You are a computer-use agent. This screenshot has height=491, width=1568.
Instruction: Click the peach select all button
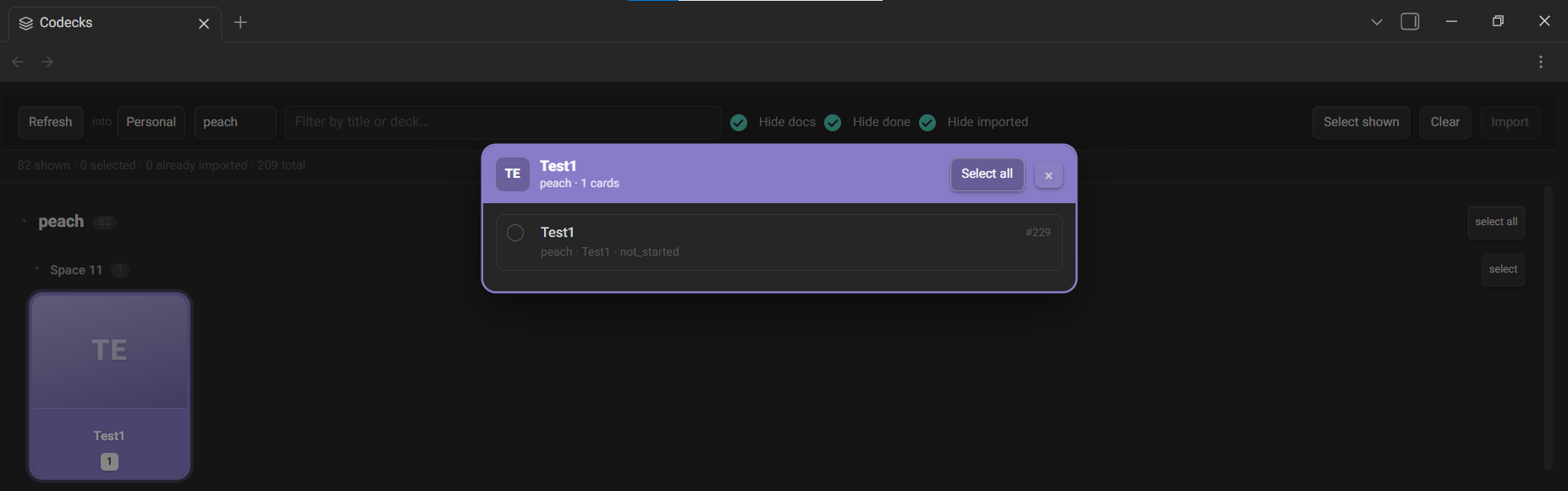click(x=1496, y=222)
